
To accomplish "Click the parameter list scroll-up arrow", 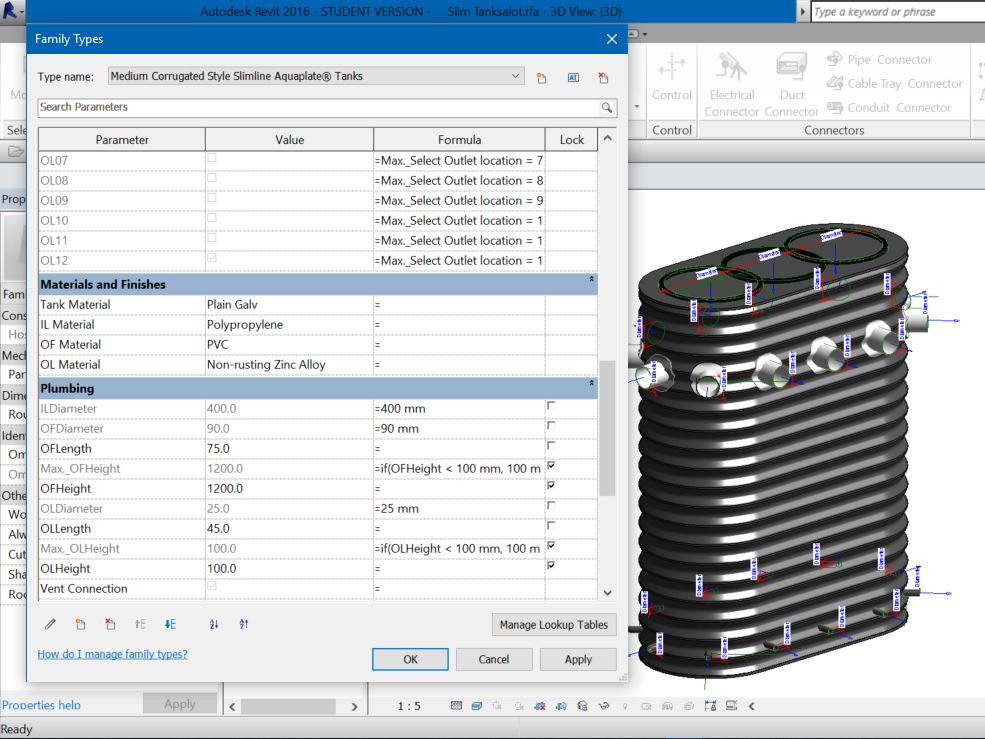I will pyautogui.click(x=607, y=138).
